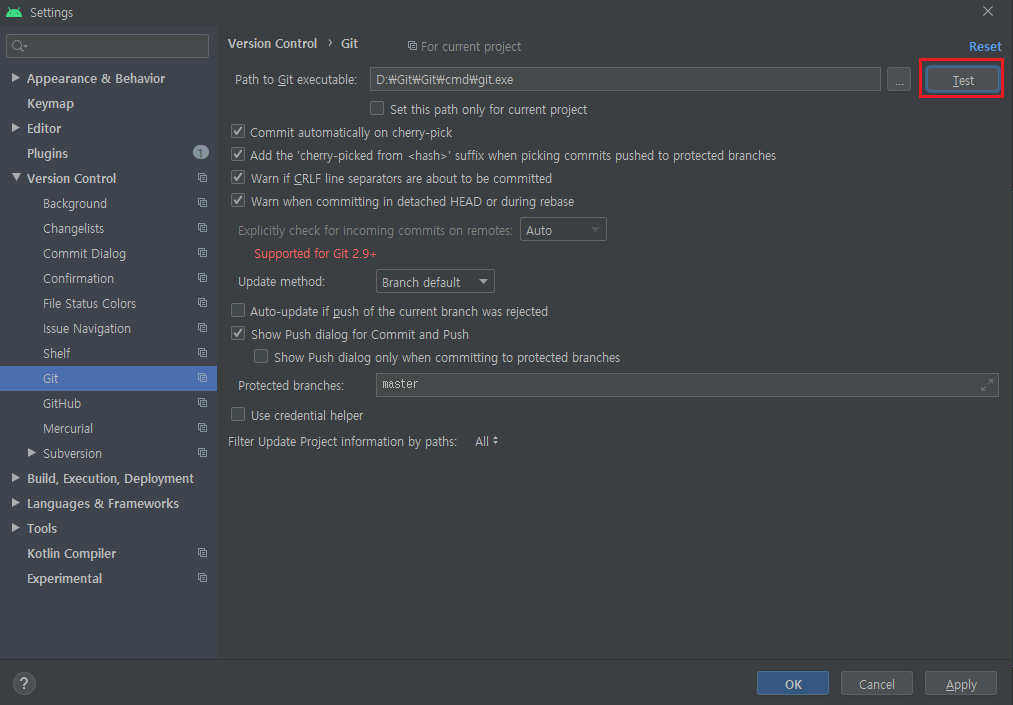Click the settings search field

107,46
